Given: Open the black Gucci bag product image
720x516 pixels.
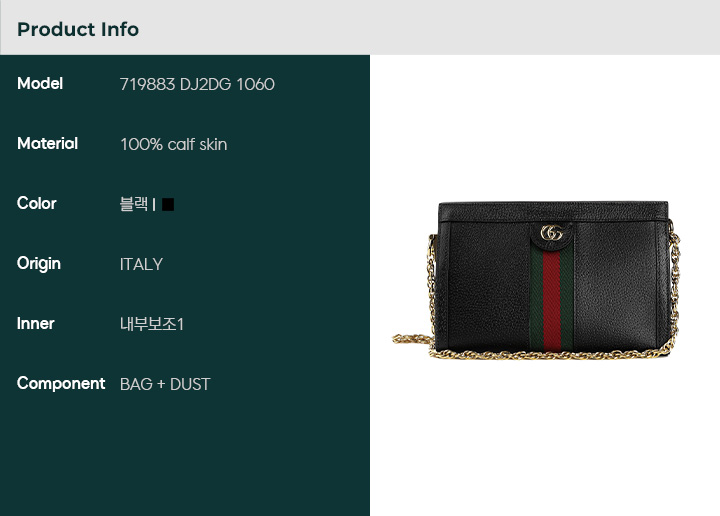Looking at the screenshot, I should (535, 280).
